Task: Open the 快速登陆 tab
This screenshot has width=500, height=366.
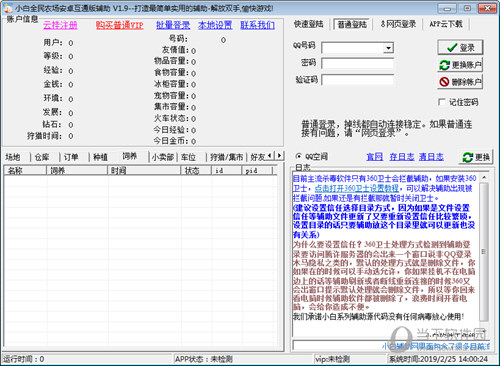Action: point(309,24)
